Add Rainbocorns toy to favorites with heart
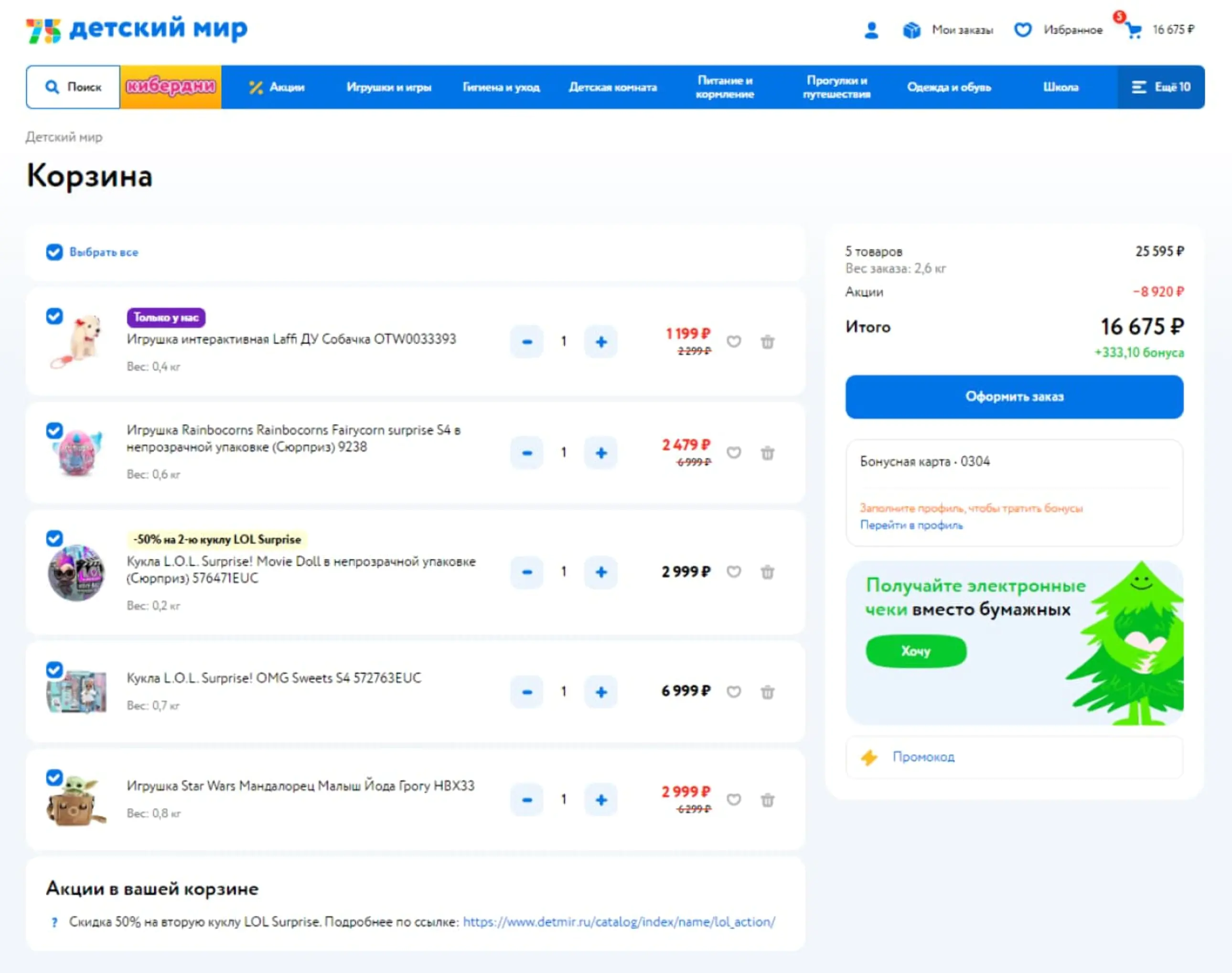This screenshot has height=973, width=1232. pos(734,453)
